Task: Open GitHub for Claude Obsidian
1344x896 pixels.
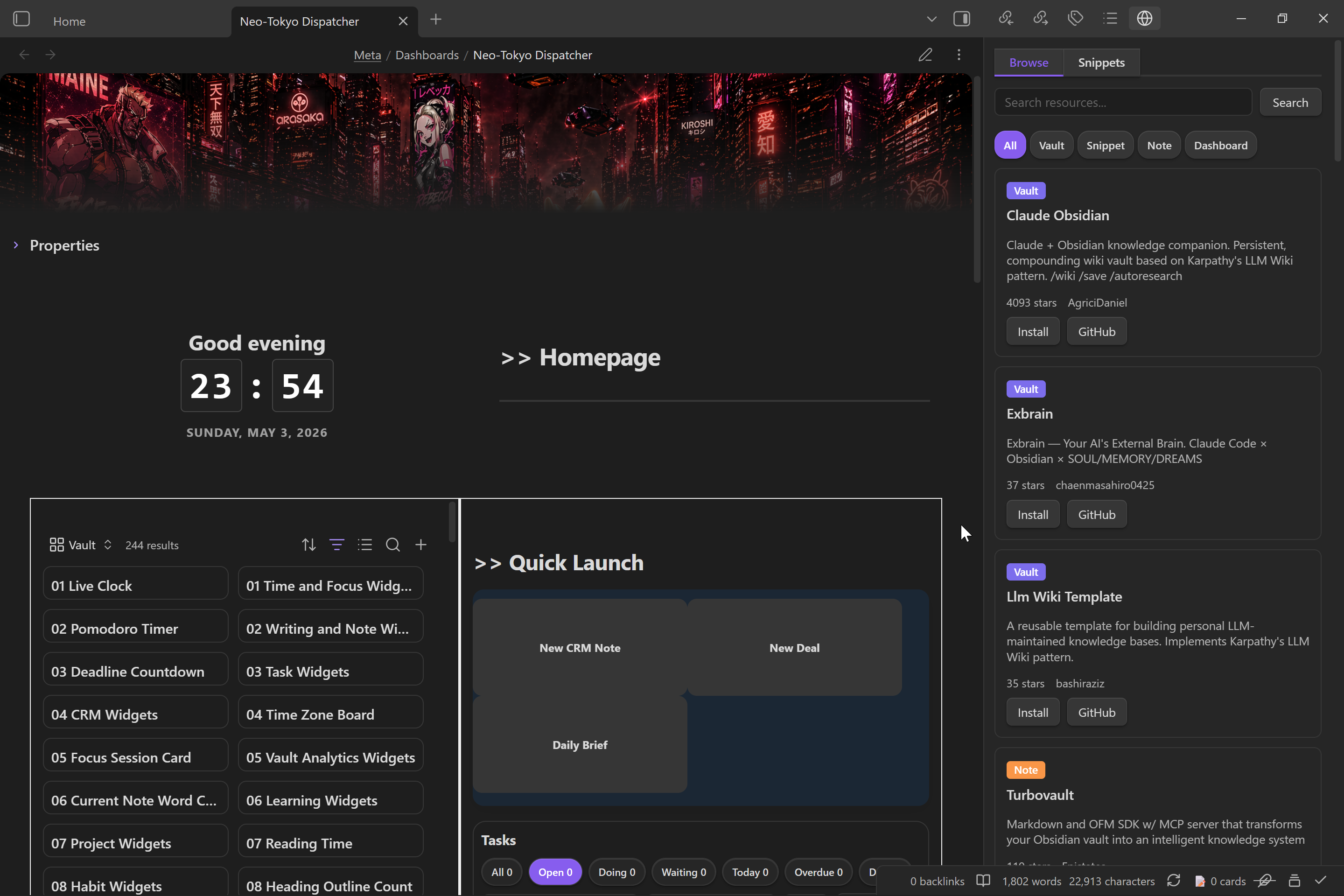Action: tap(1097, 331)
